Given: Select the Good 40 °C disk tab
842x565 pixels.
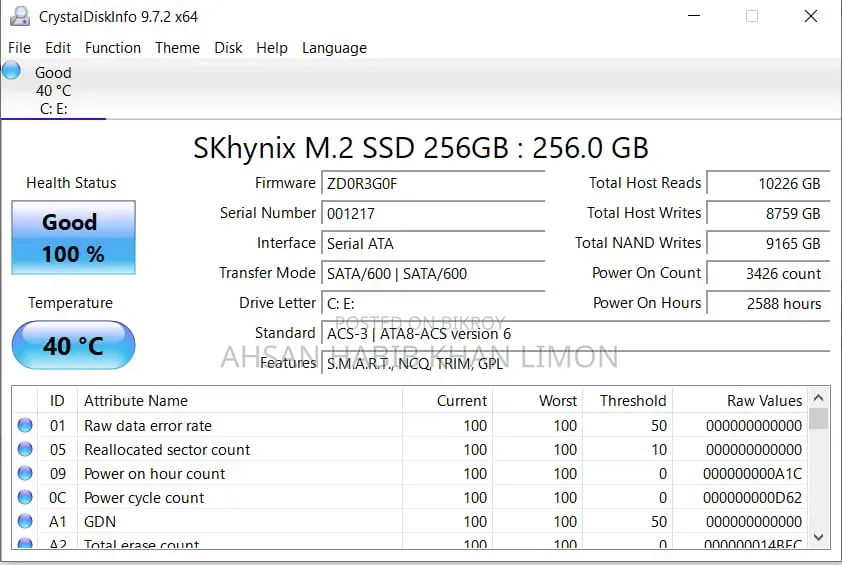Looking at the screenshot, I should pos(53,90).
